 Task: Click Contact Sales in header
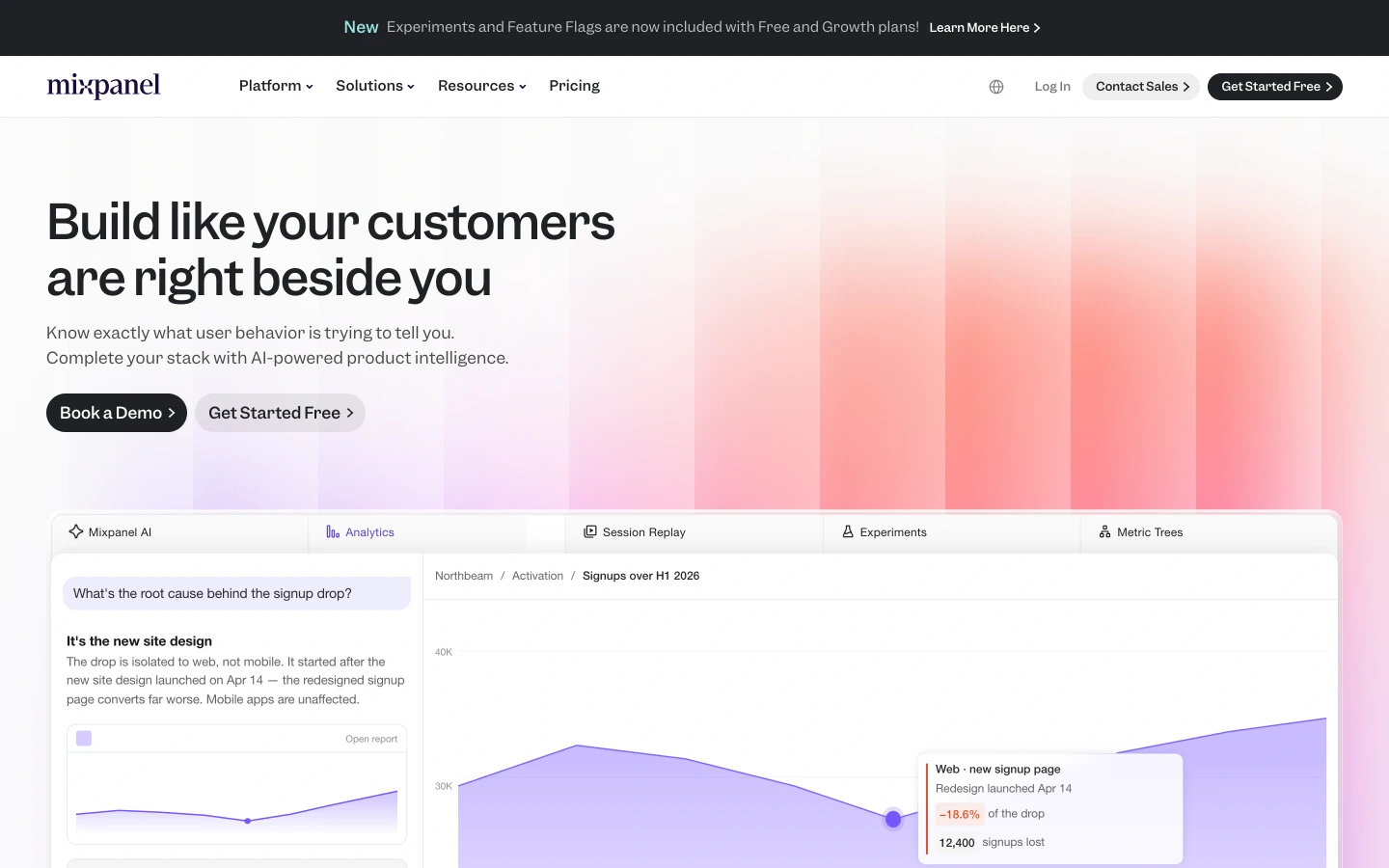1141,87
